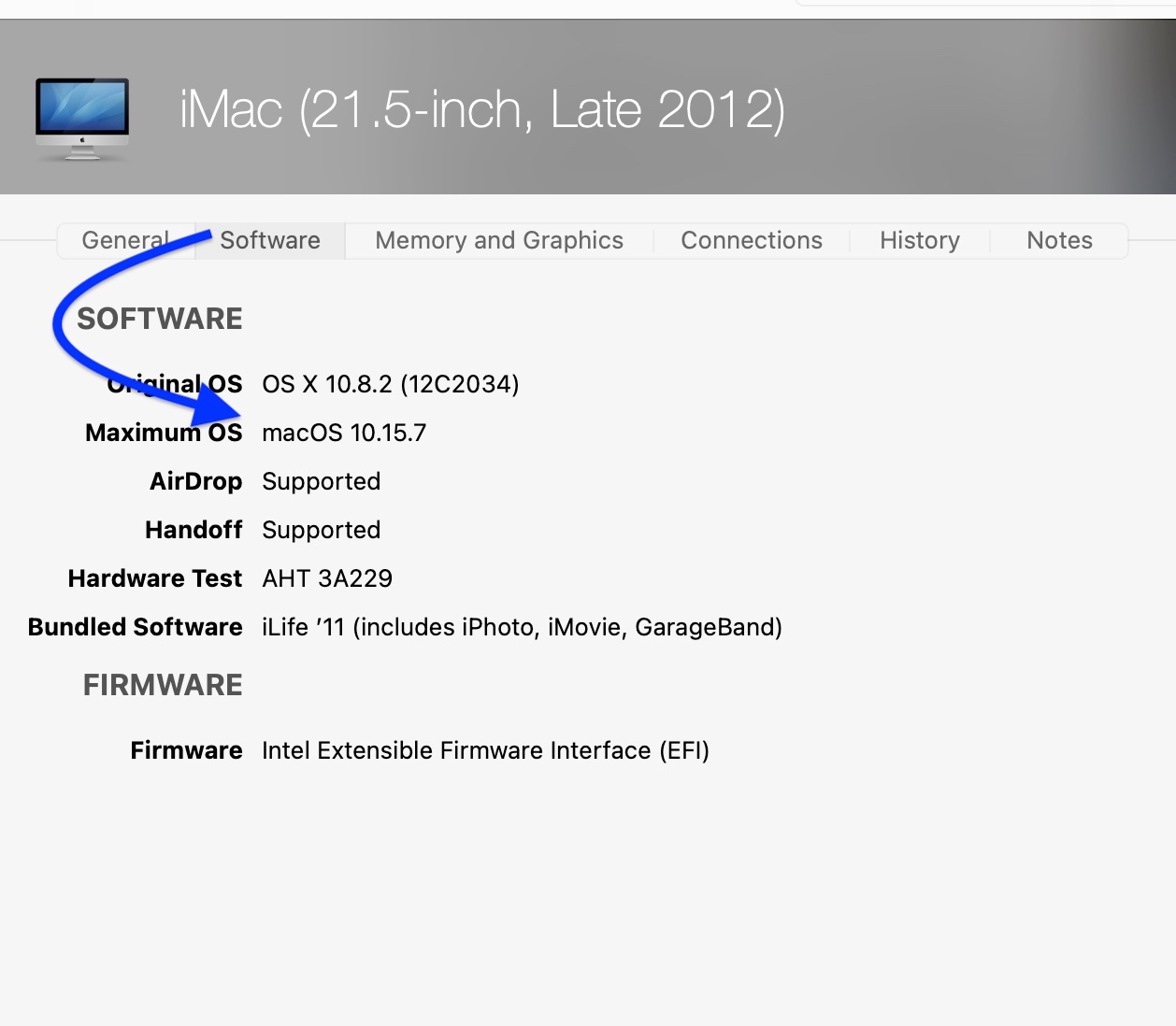Select the AHT 3A229 value
Screen dimensions: 1176x1026
(x=327, y=578)
